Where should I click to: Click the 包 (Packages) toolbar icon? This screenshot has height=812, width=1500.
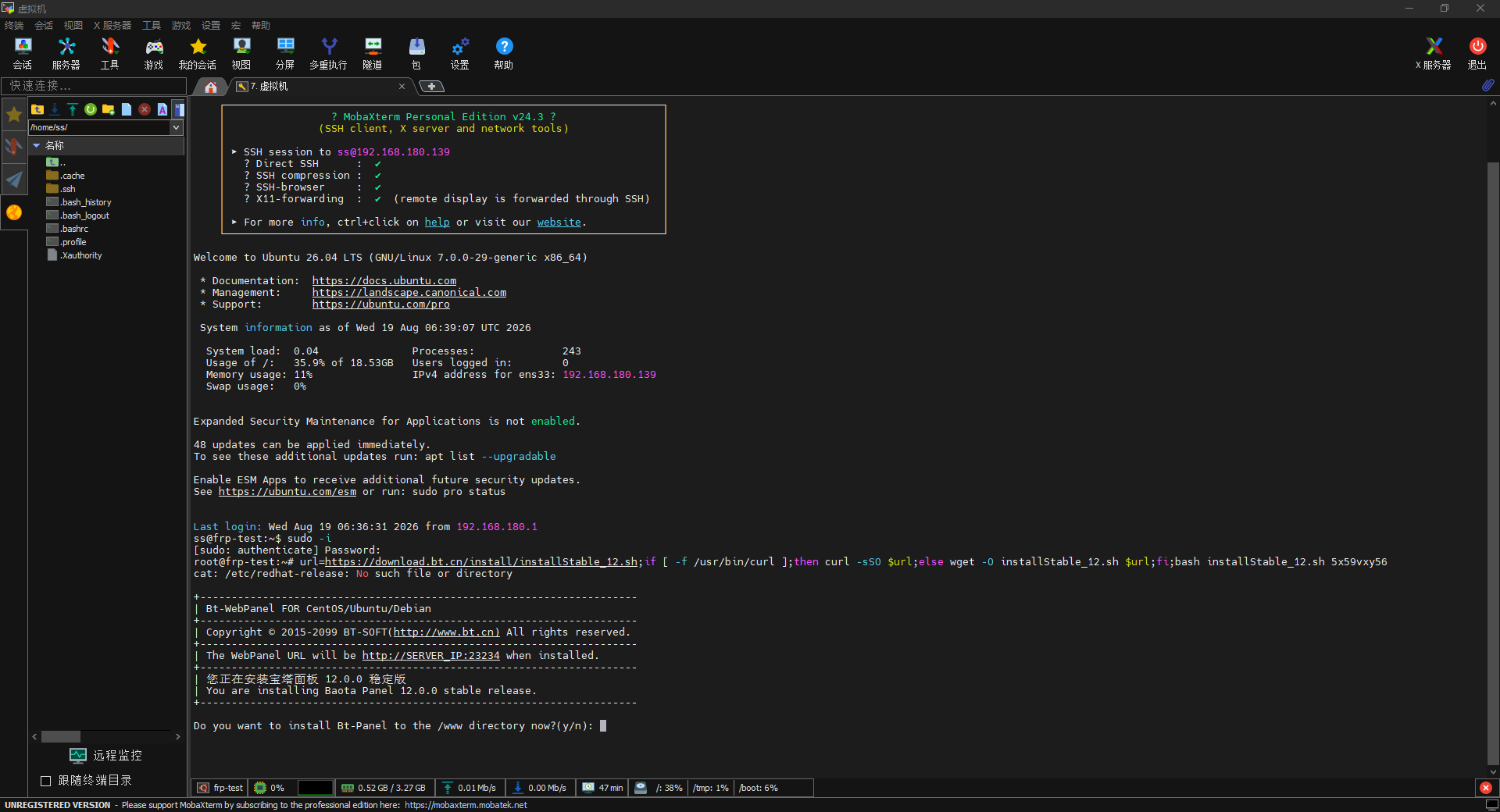pyautogui.click(x=416, y=54)
